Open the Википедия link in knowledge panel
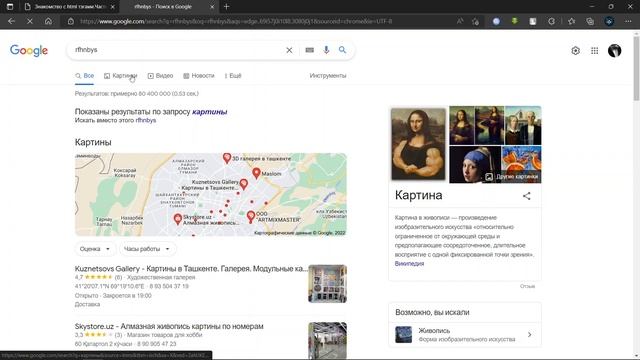Screen dimensions: 640x360 (x=409, y=264)
